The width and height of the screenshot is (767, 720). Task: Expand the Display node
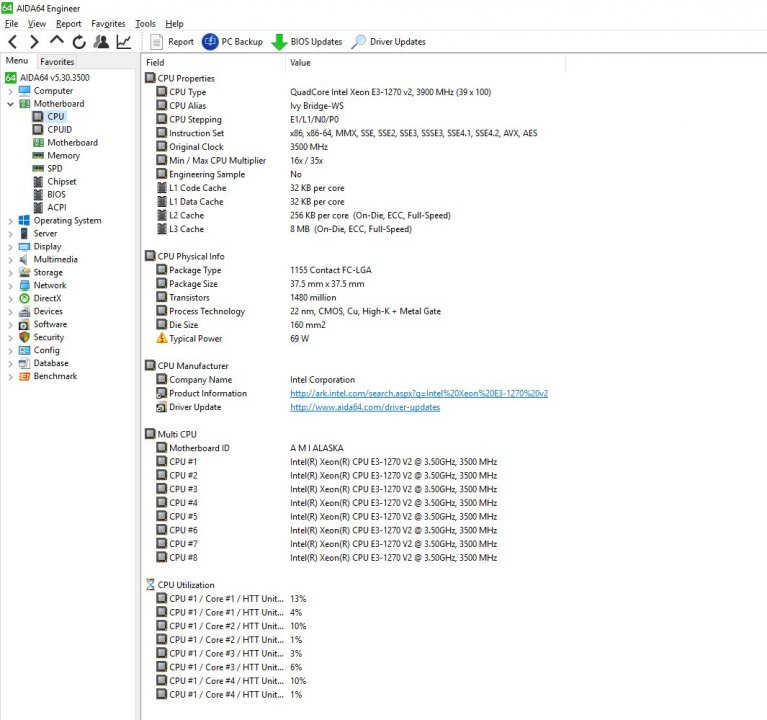coord(10,247)
